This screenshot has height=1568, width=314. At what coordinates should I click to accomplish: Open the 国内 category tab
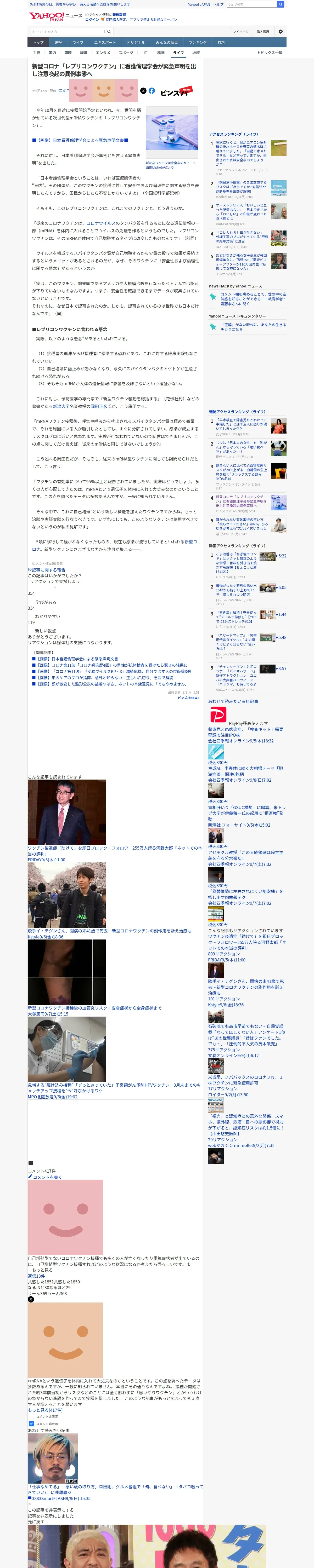52,53
